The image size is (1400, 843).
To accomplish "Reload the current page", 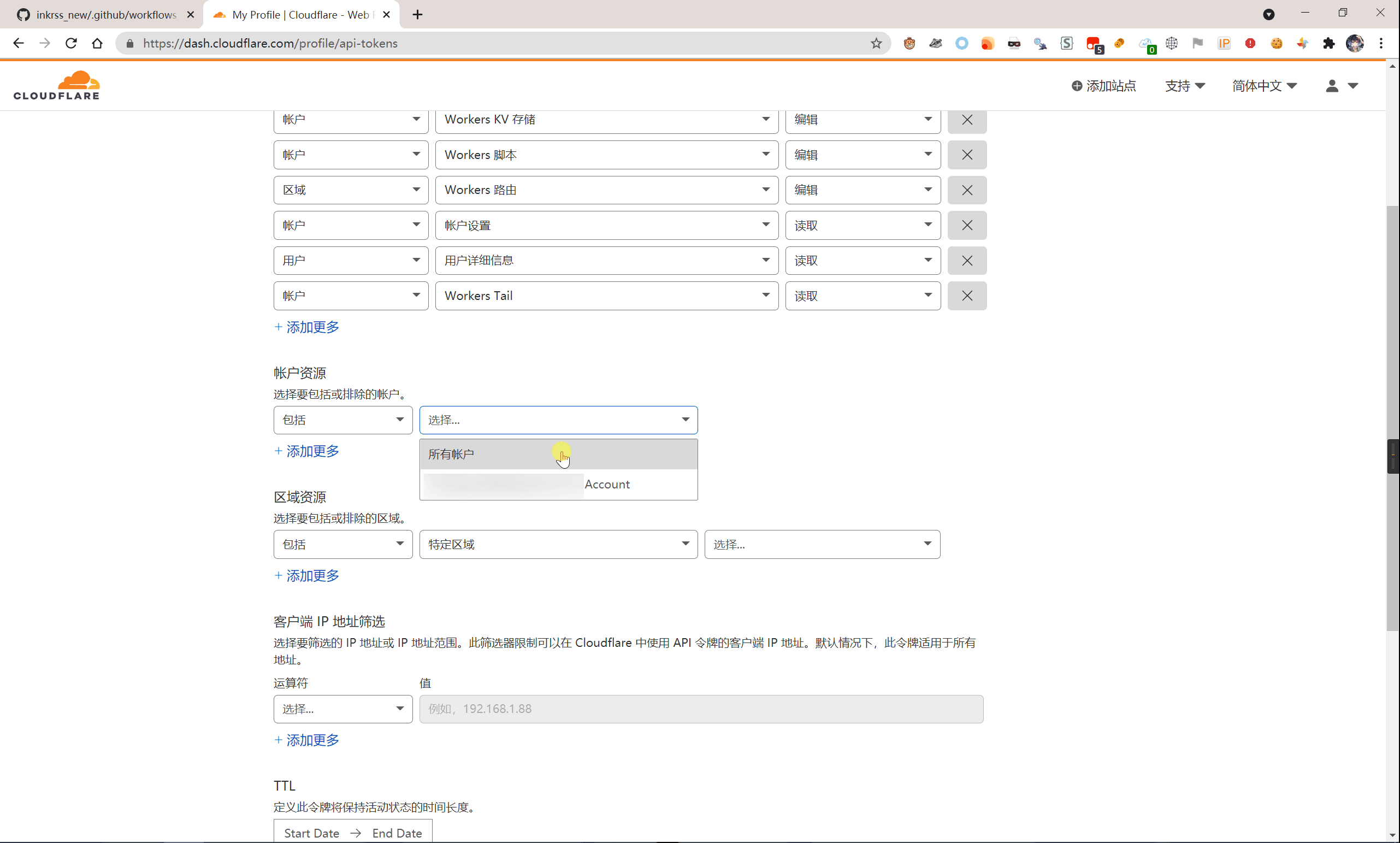I will 71,43.
